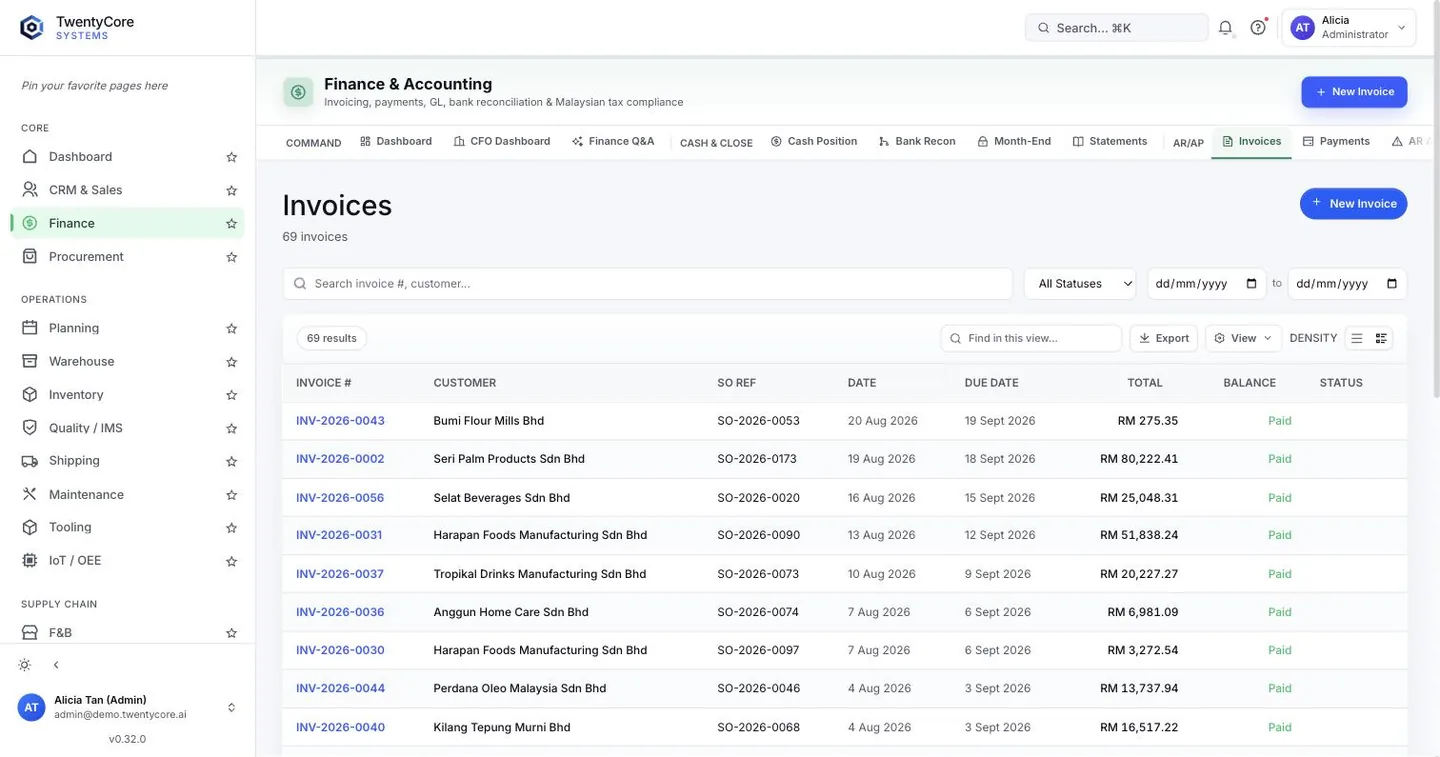The image size is (1440, 757).
Task: Click customer Perdana Oleo Malaysia Sdn Bhd
Action: [520, 688]
